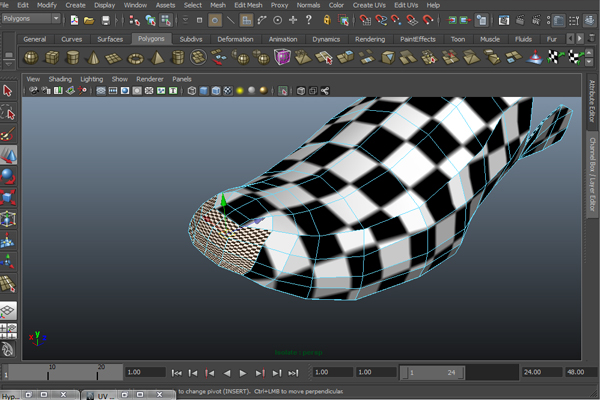Toggle isolate select in panel toolbar

[x=283, y=91]
